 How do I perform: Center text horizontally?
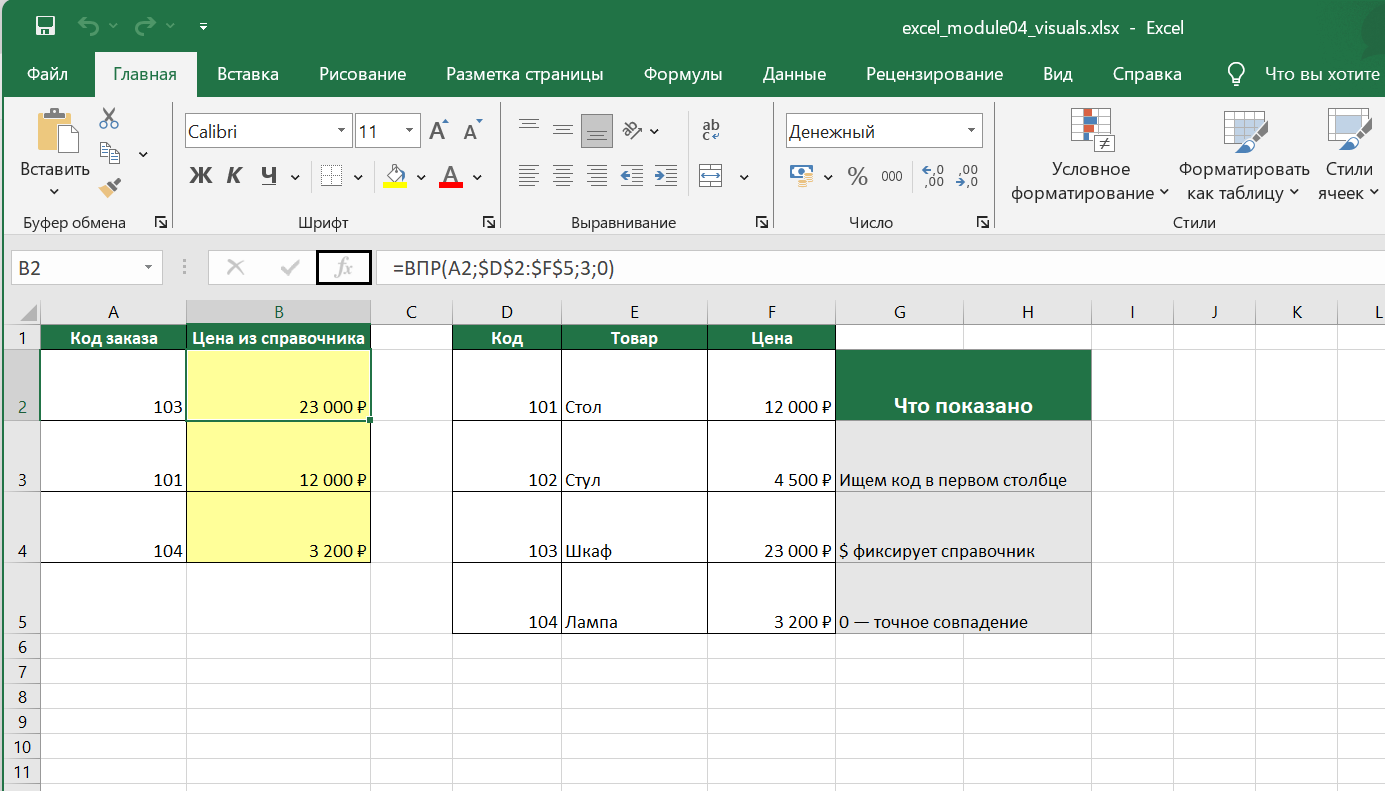coord(563,176)
